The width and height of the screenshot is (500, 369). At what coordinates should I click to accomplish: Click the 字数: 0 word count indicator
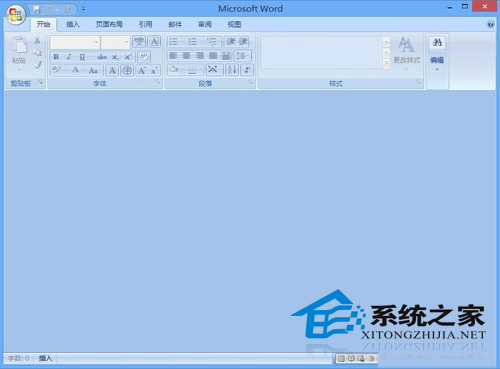pyautogui.click(x=18, y=358)
